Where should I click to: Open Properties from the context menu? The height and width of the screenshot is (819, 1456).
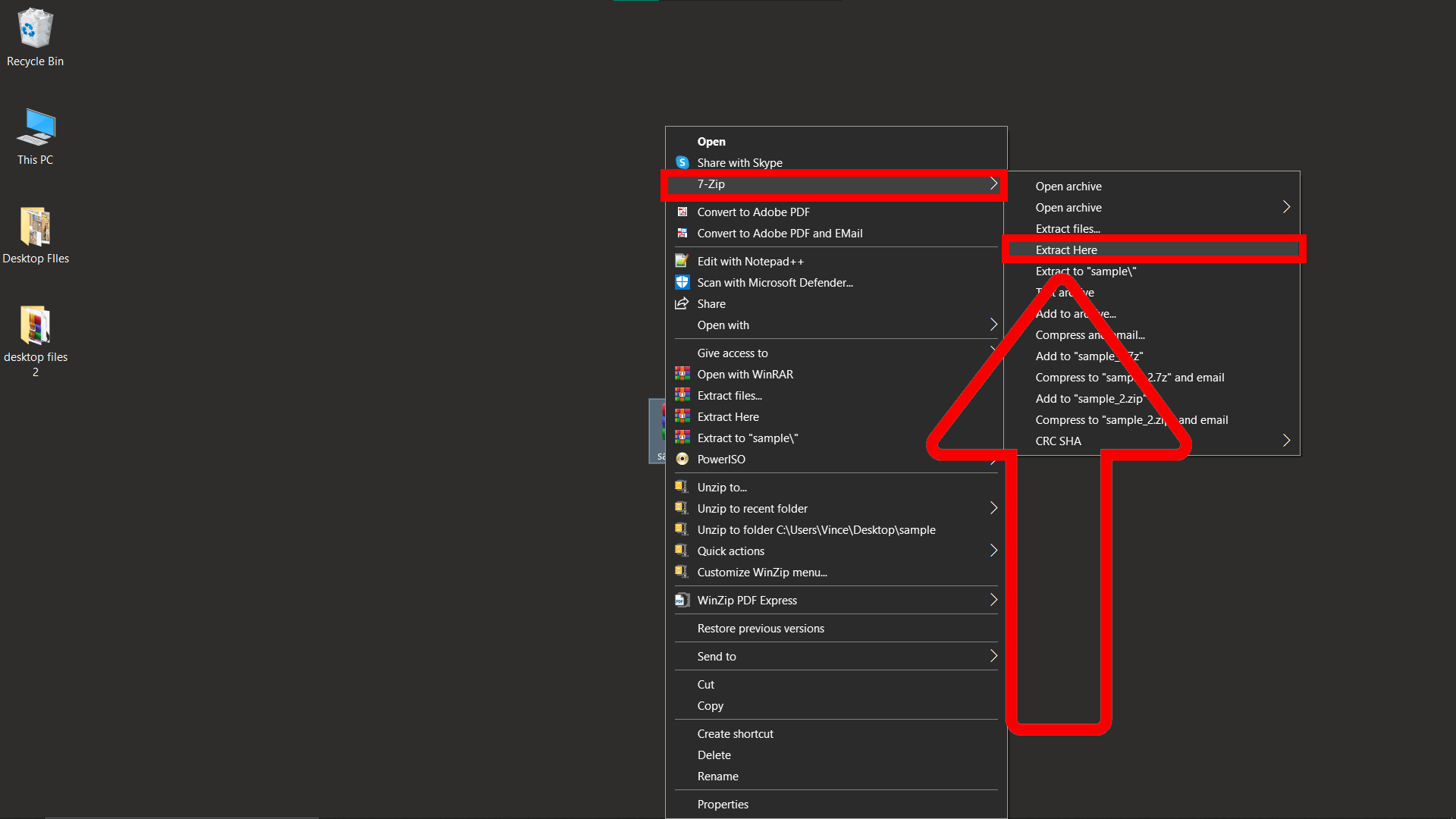tap(722, 804)
